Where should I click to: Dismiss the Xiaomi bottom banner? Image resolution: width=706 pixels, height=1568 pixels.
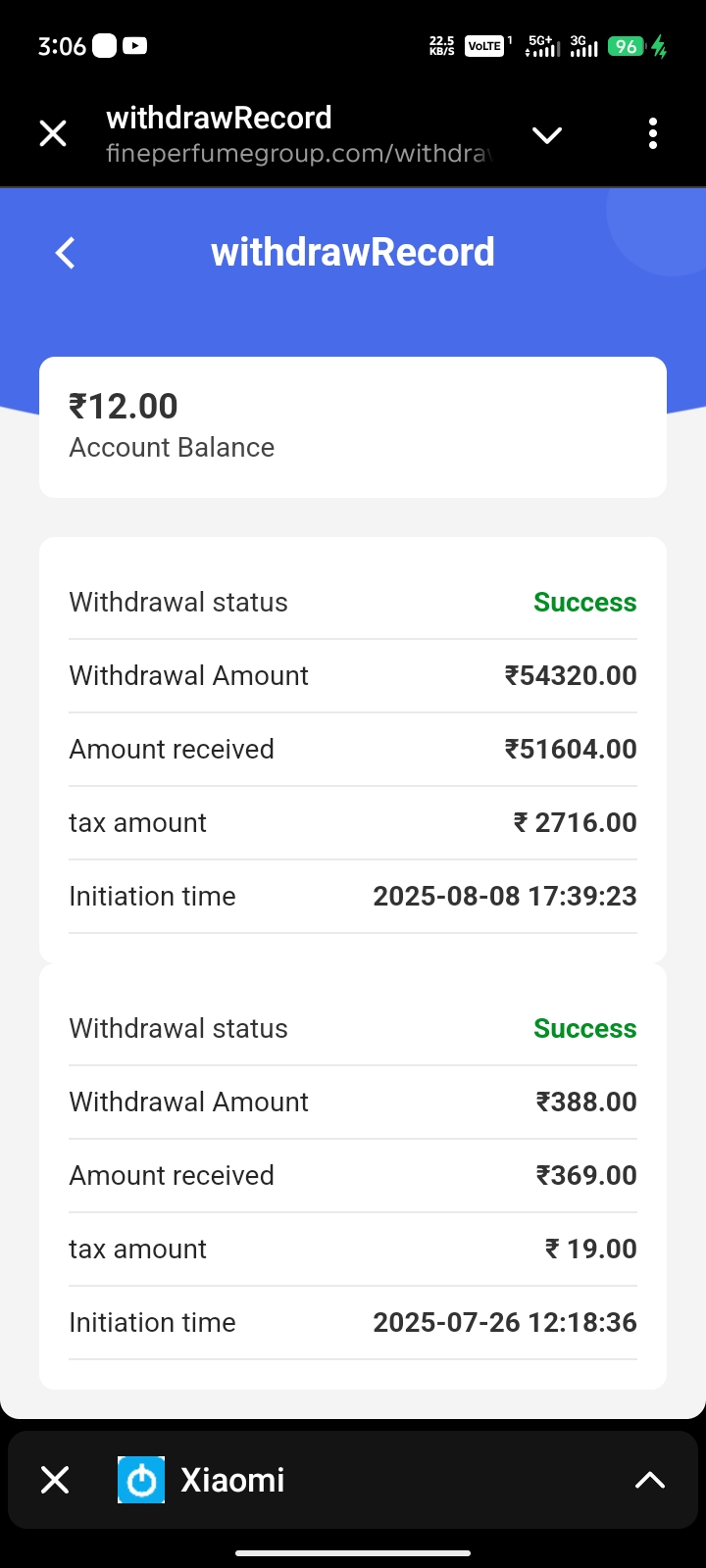click(x=55, y=1480)
